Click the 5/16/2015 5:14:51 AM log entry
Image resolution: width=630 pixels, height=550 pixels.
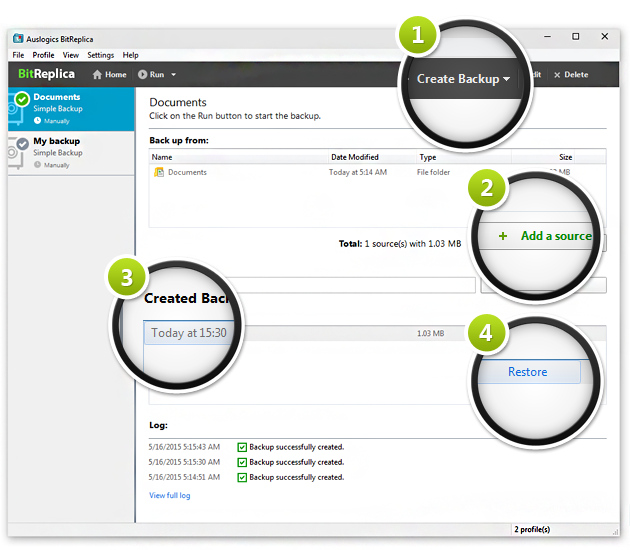coord(246,477)
